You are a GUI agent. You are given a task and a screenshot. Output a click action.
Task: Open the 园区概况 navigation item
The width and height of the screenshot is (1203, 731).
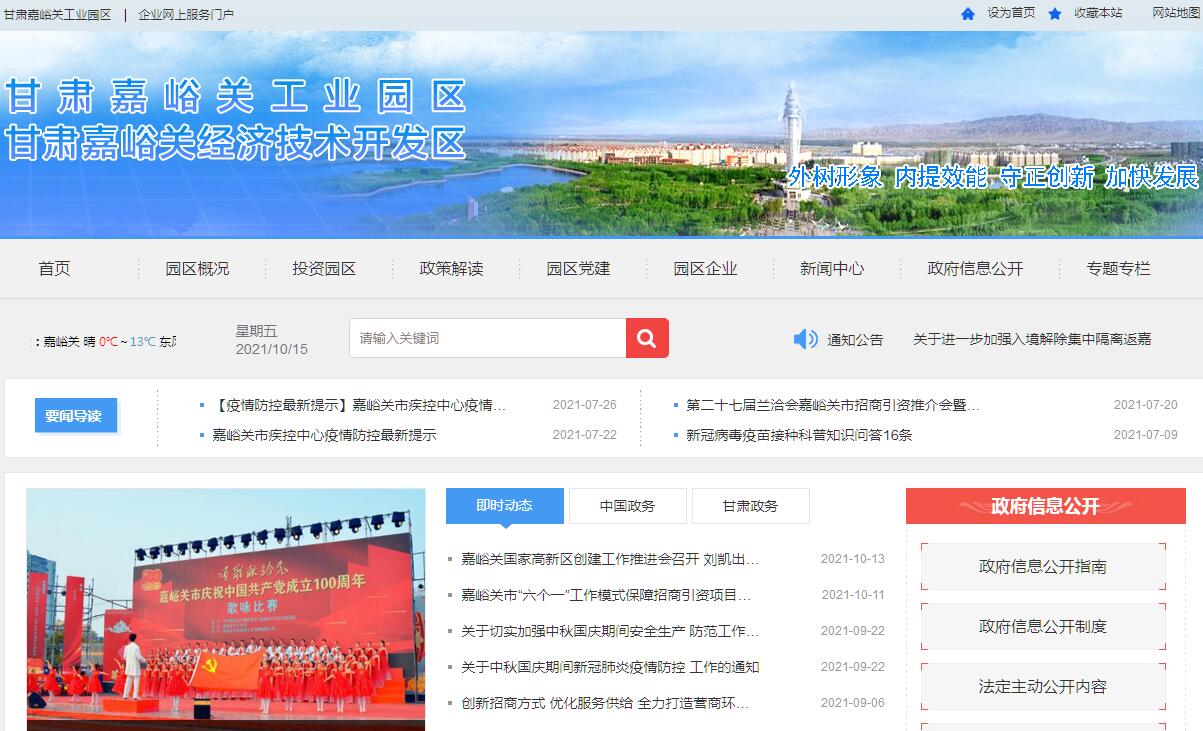coord(197,268)
